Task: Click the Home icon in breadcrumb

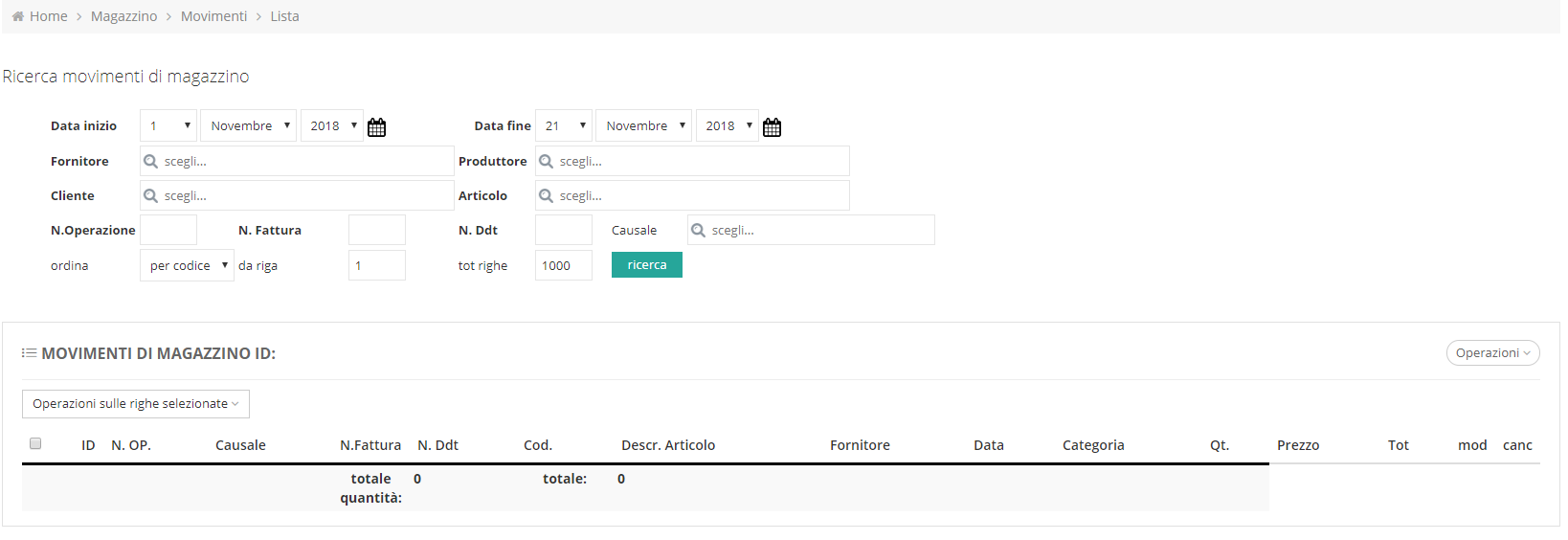Action: [x=17, y=16]
